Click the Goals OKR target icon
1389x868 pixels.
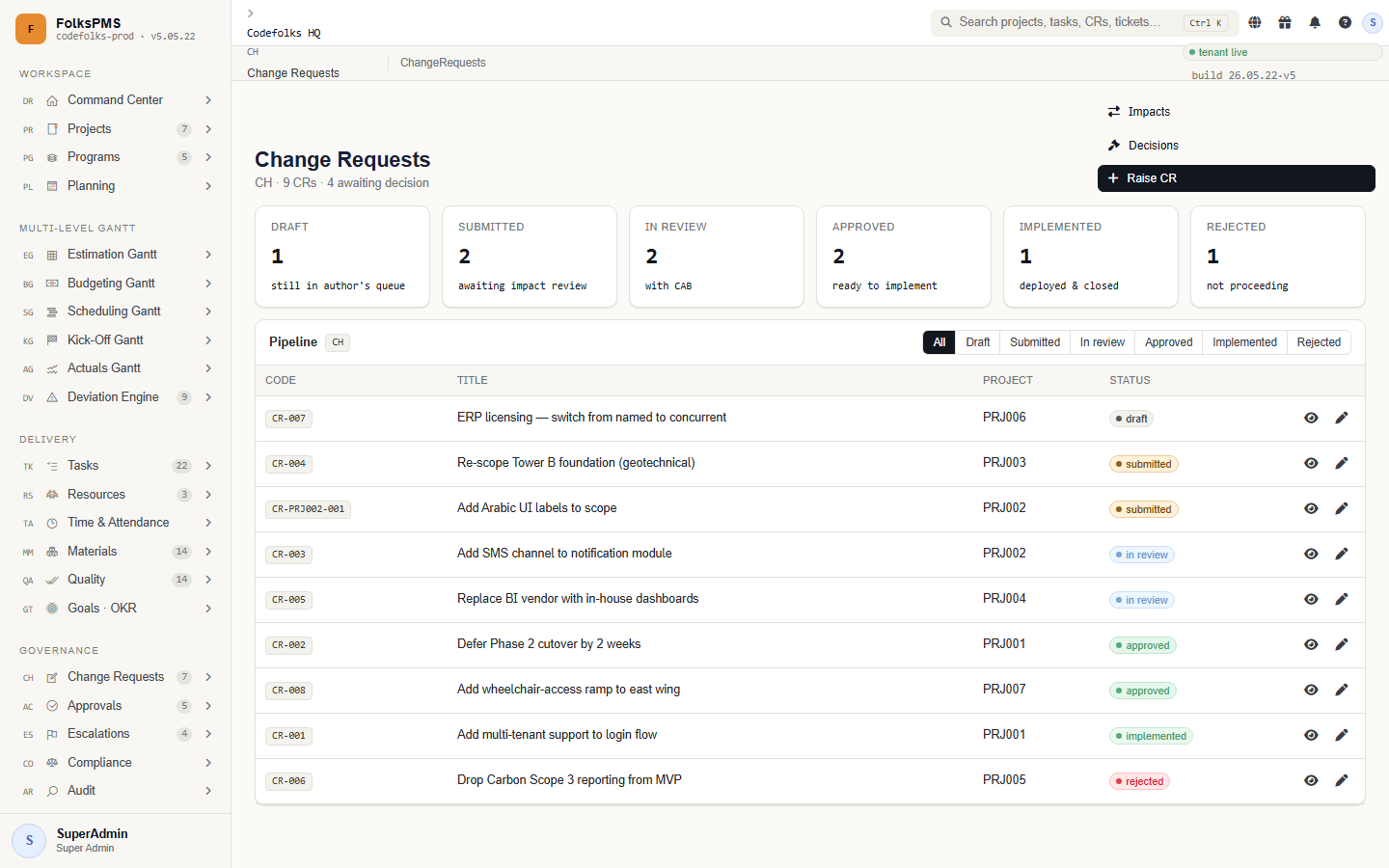pos(52,609)
